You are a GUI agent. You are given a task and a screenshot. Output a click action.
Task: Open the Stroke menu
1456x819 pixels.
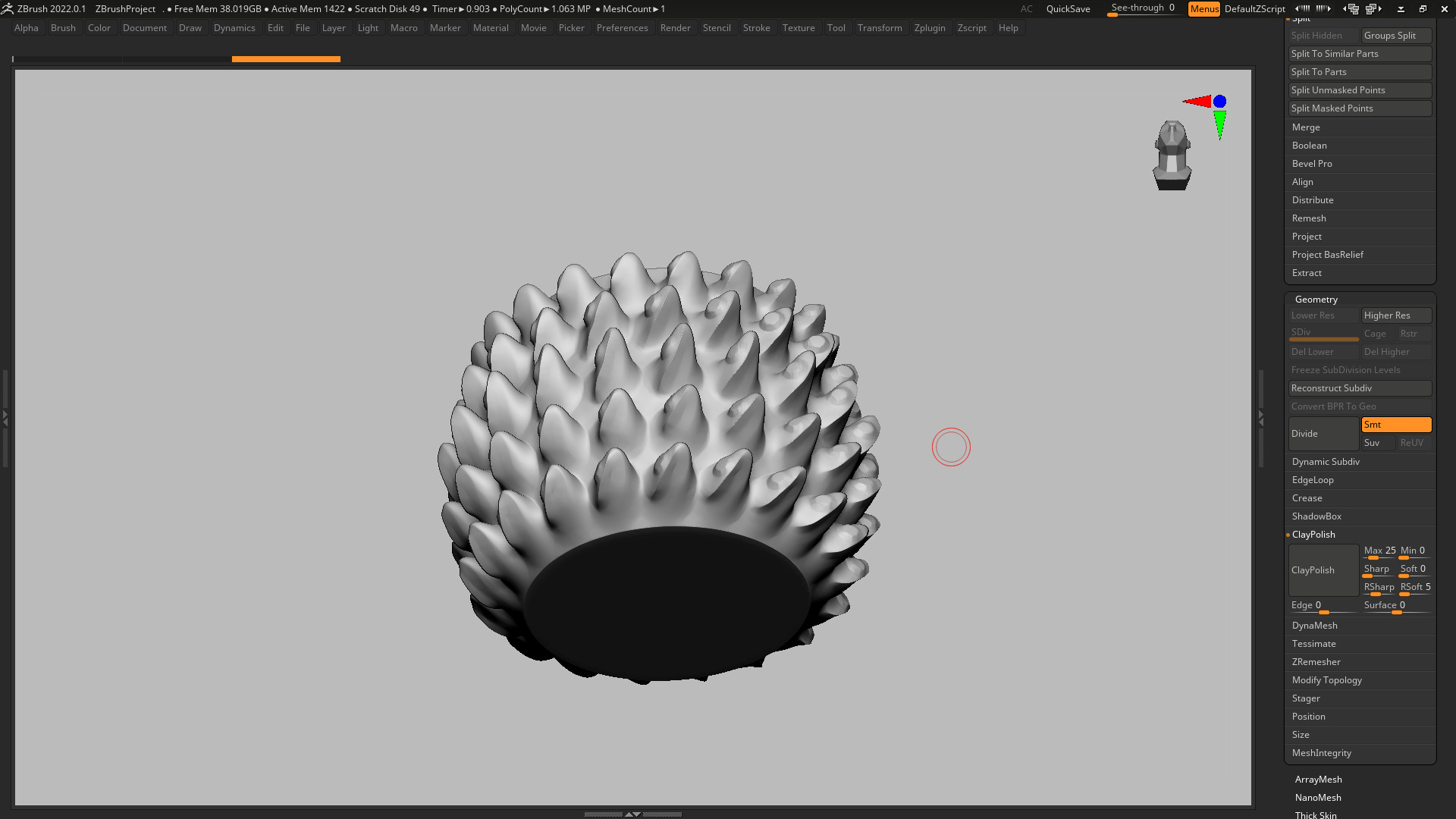[756, 28]
